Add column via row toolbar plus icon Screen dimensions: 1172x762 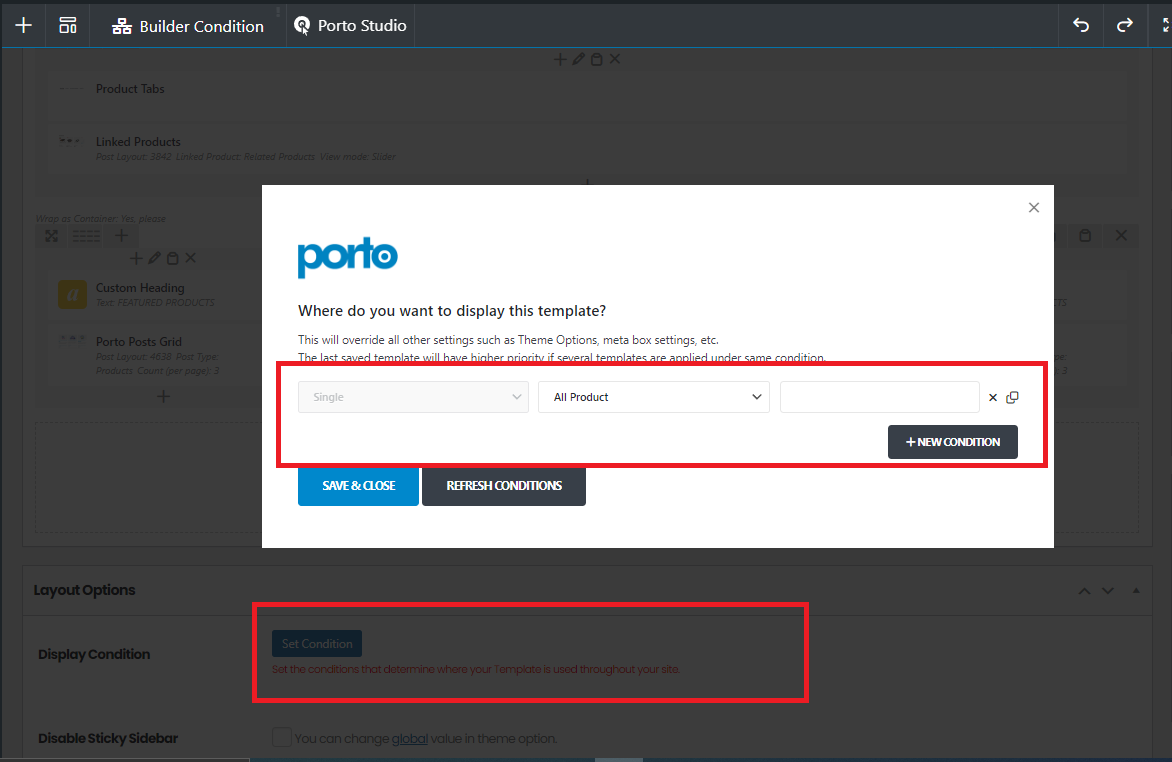coord(121,236)
